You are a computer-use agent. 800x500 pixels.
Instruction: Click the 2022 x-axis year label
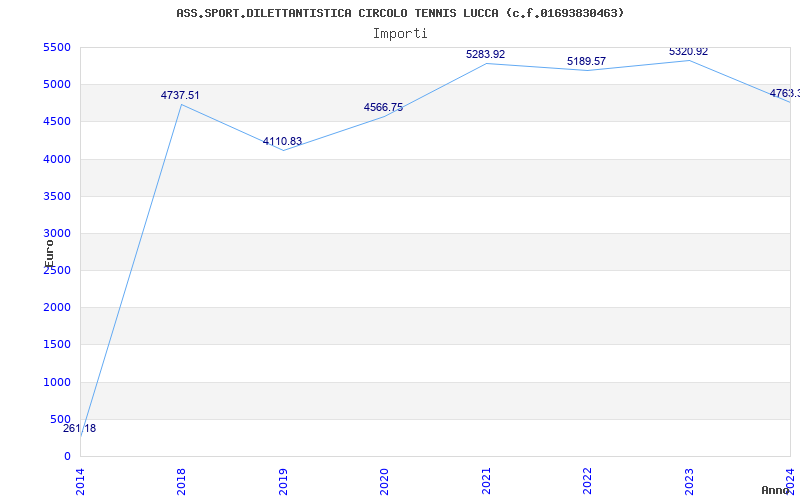point(588,481)
